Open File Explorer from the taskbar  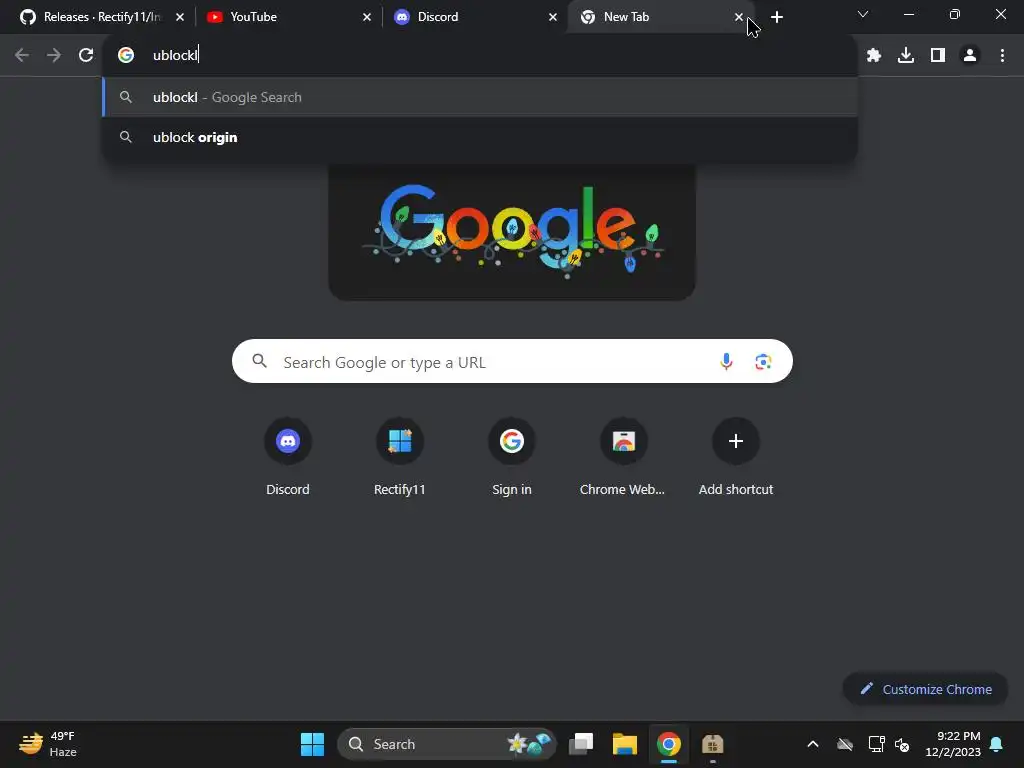[625, 744]
